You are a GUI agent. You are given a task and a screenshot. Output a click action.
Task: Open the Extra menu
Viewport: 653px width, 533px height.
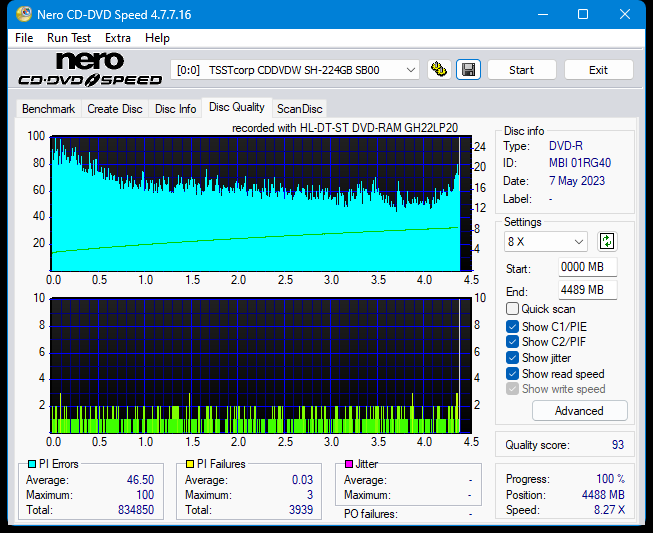coord(118,38)
